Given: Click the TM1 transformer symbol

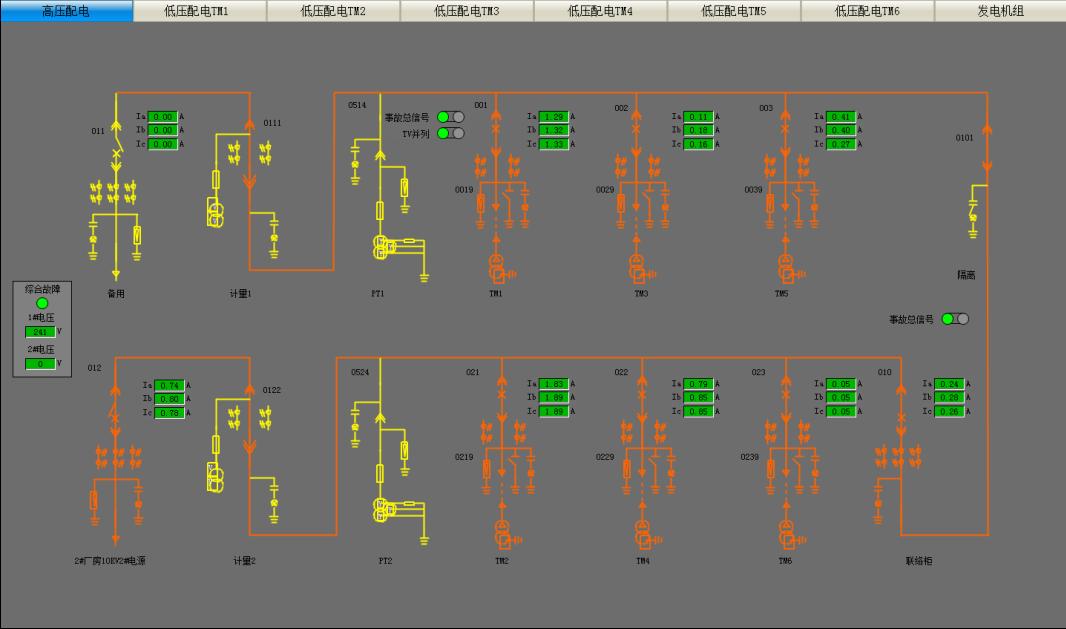Looking at the screenshot, I should click(498, 268).
